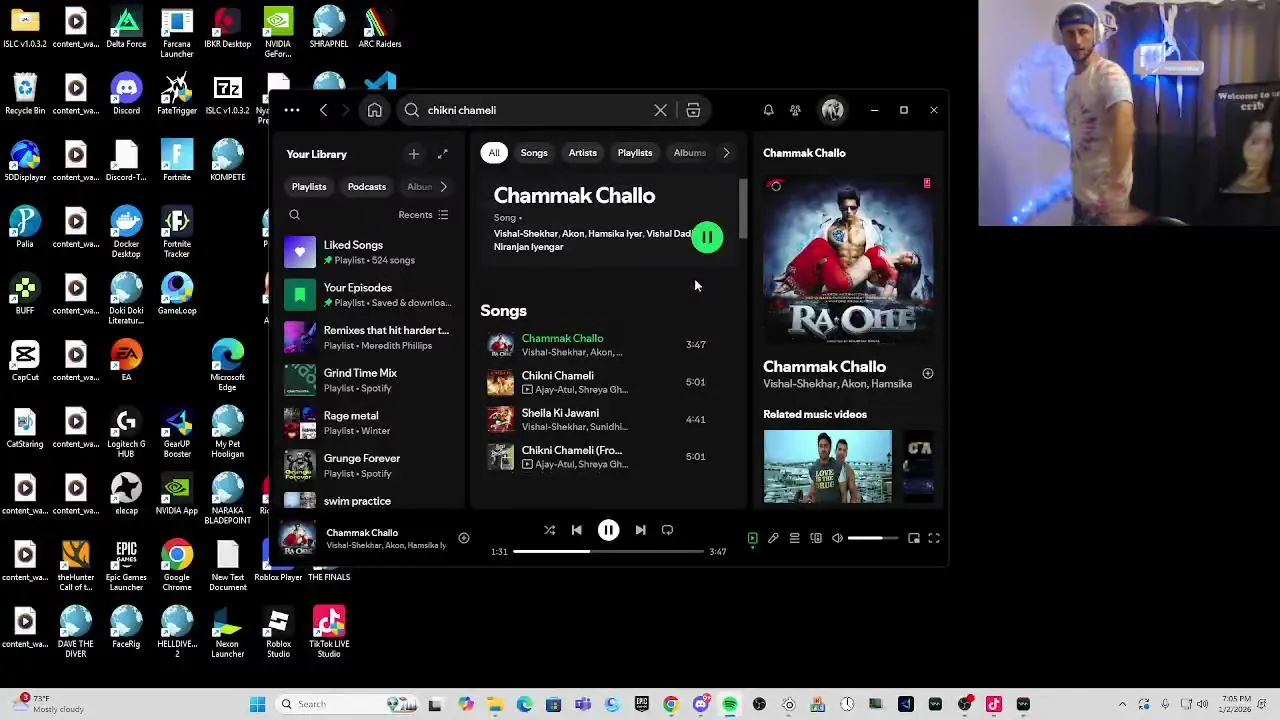Filter library by Playlists
Image resolution: width=1280 pixels, height=720 pixels.
(309, 187)
